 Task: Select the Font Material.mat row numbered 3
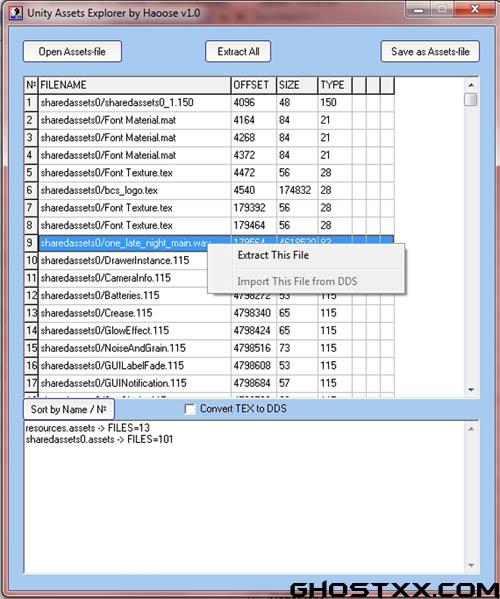click(209, 138)
